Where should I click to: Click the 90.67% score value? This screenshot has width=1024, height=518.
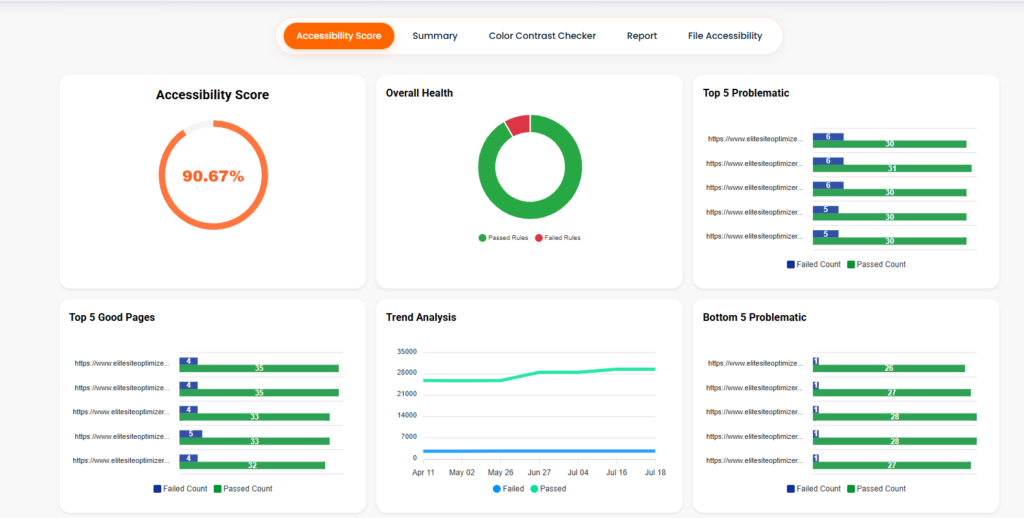click(x=213, y=176)
